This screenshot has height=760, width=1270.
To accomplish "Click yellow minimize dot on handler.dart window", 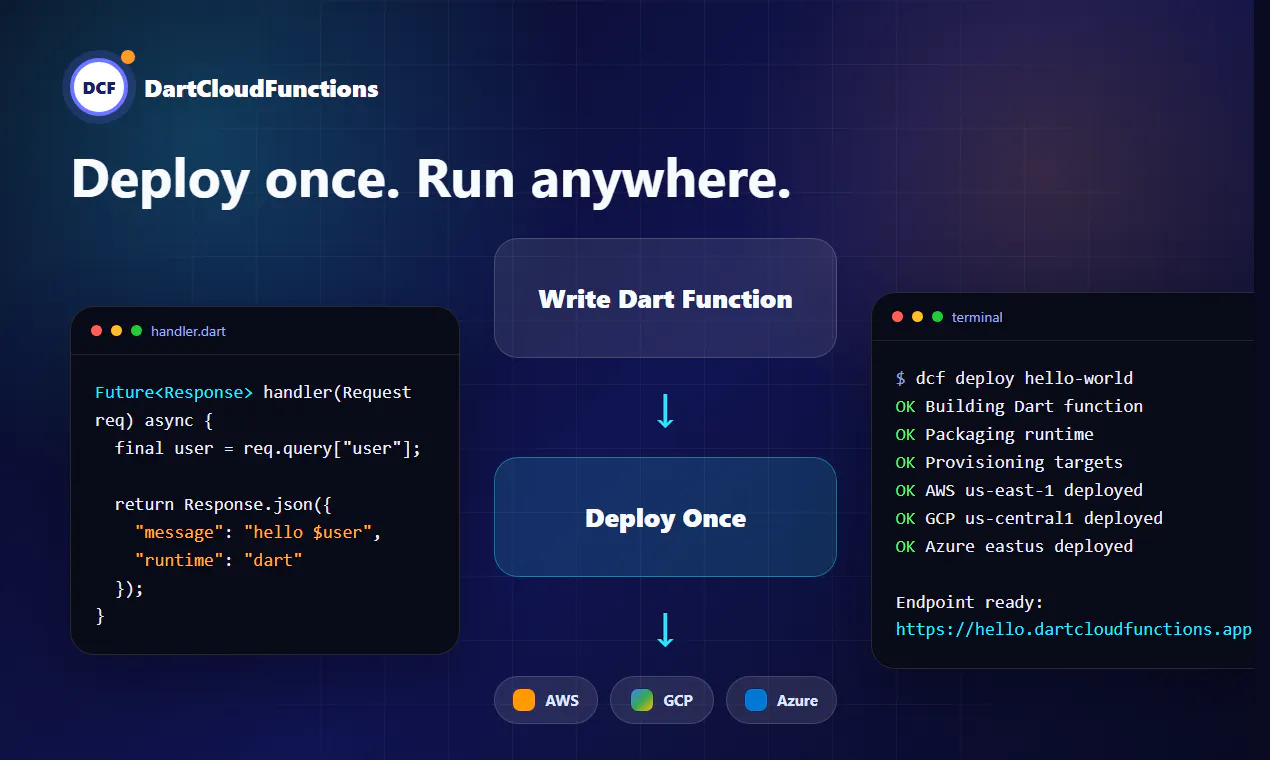I will tap(117, 331).
